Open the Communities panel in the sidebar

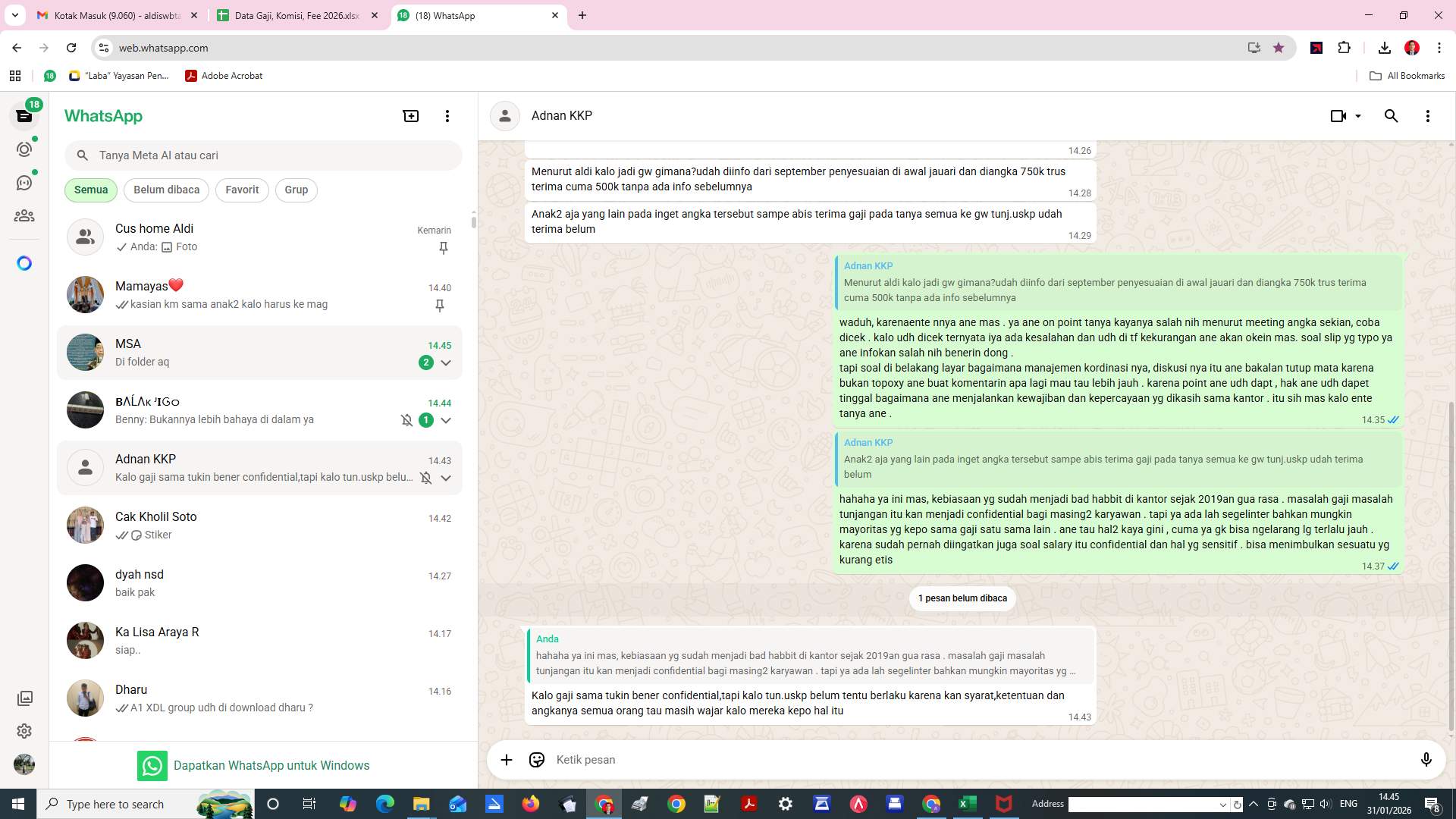pyautogui.click(x=25, y=215)
